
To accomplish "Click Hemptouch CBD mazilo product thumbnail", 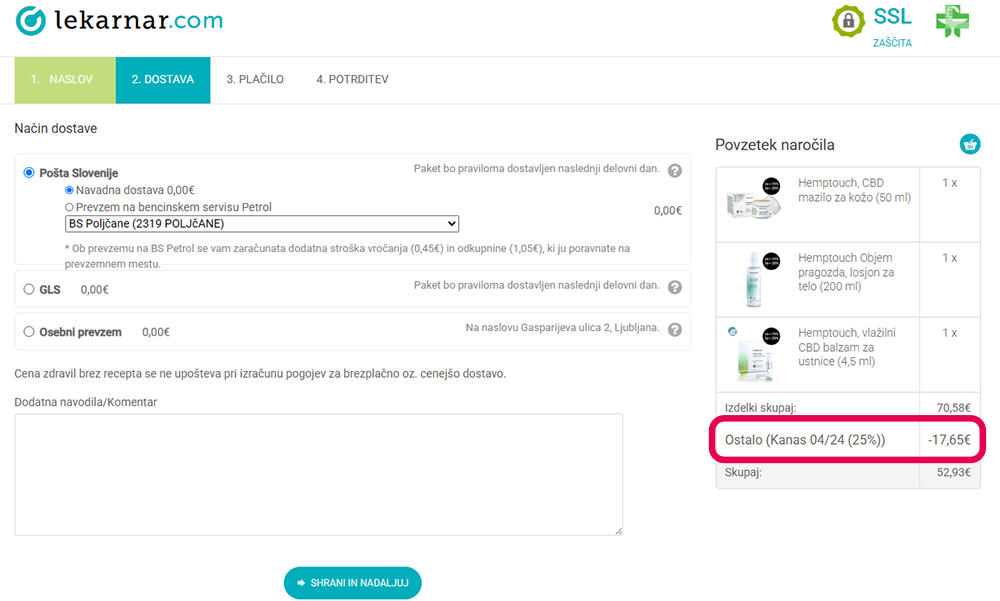I will pyautogui.click(x=754, y=200).
